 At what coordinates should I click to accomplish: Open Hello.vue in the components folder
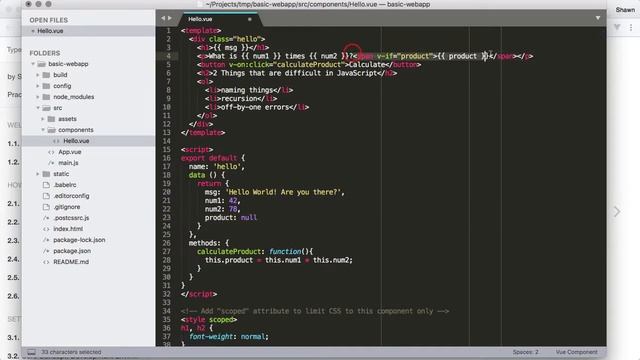76,141
